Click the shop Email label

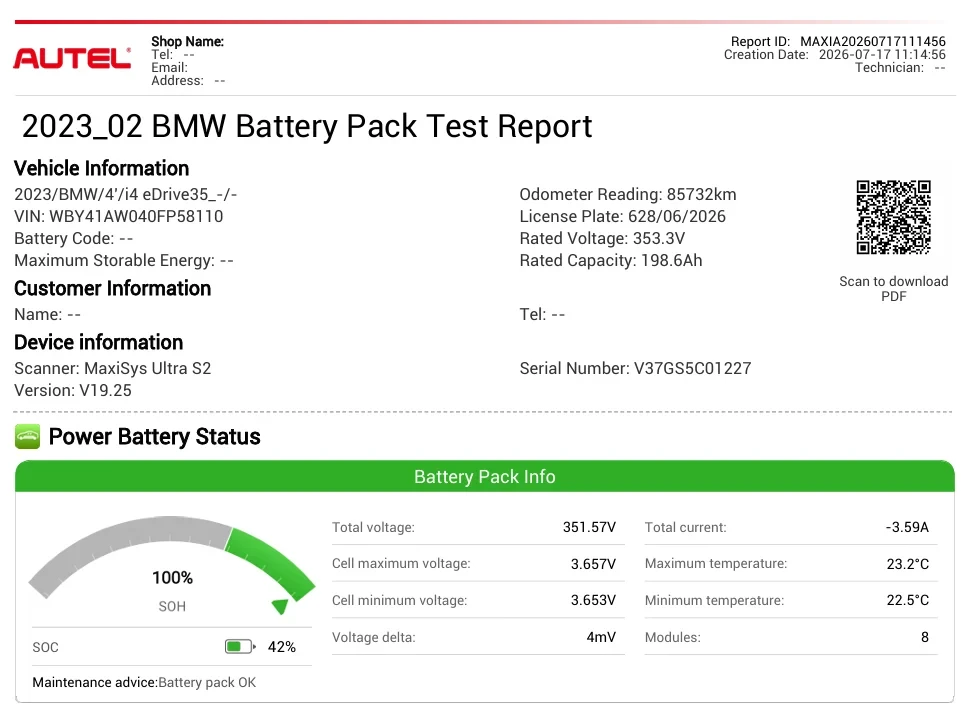click(x=169, y=67)
